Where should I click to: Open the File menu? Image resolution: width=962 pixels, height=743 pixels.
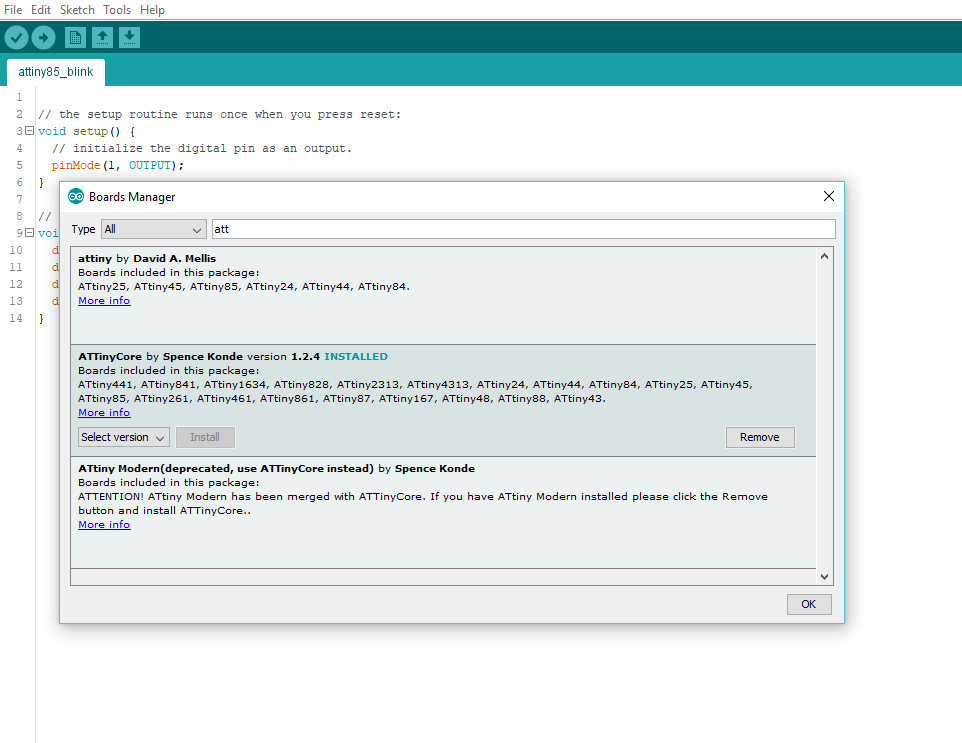coord(13,10)
